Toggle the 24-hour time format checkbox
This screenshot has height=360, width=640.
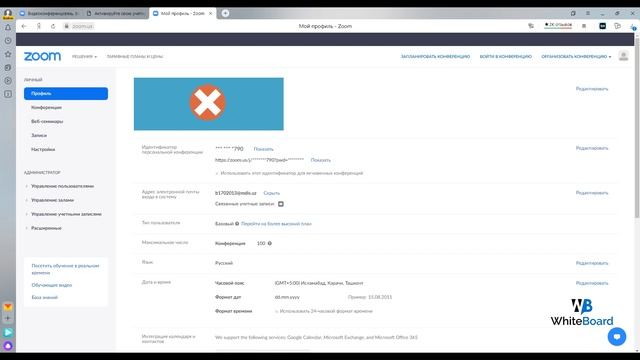pos(276,311)
